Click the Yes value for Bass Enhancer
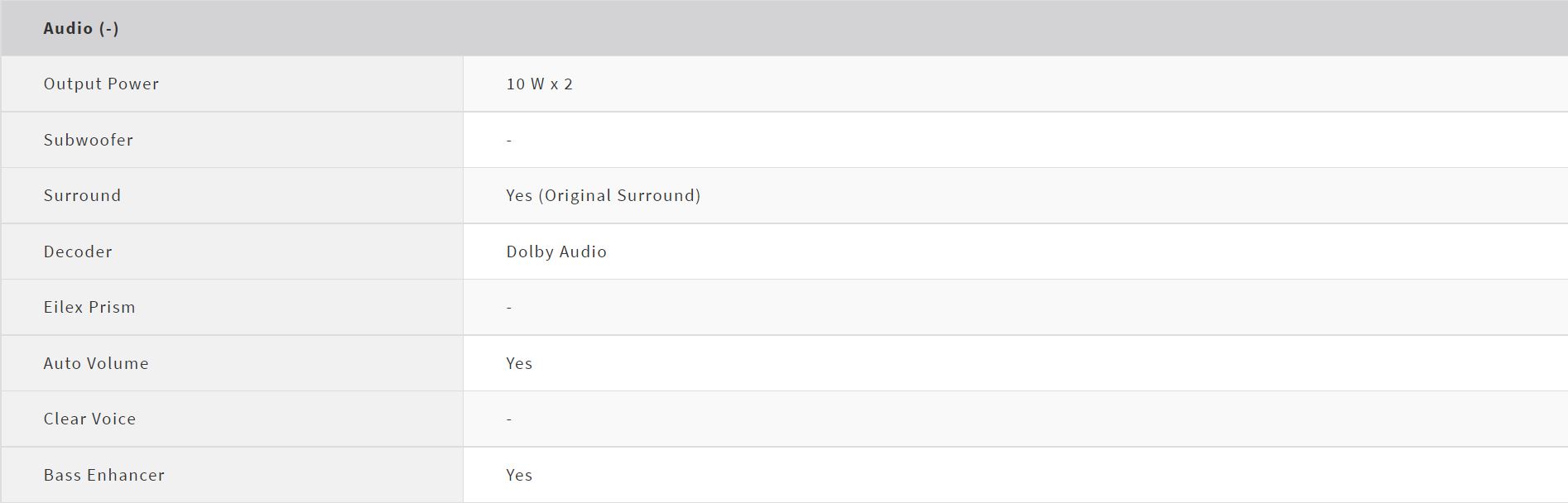Viewport: 1568px width, 503px height. [519, 475]
